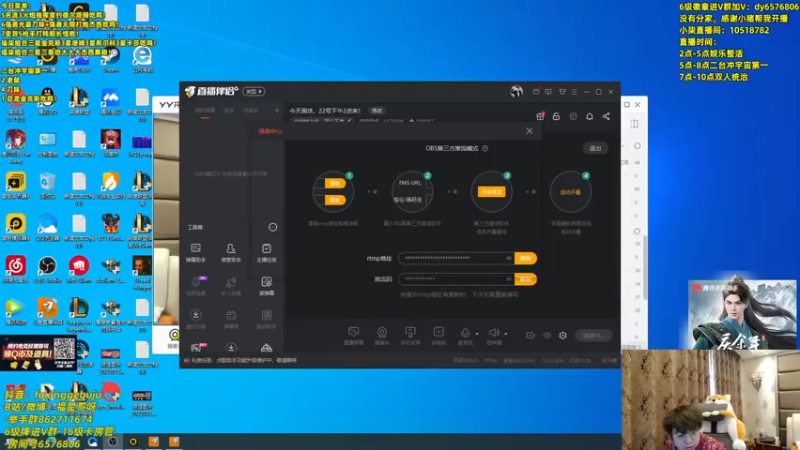Toggle visibility of the rtmp地址 value
Image resolution: width=800 pixels, height=450 pixels.
pyautogui.click(x=509, y=258)
